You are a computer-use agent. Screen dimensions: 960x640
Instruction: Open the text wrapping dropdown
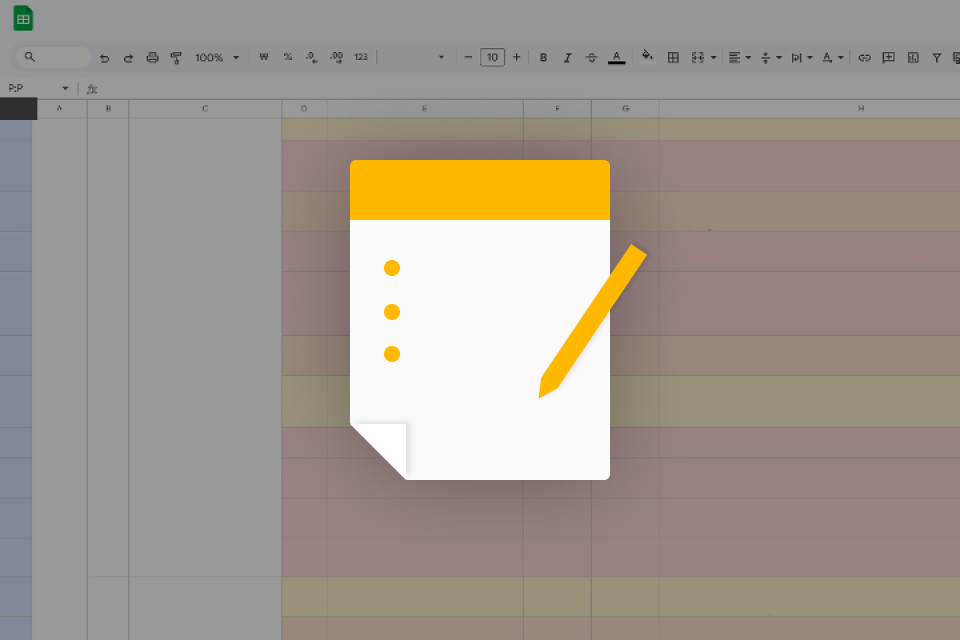(x=801, y=58)
